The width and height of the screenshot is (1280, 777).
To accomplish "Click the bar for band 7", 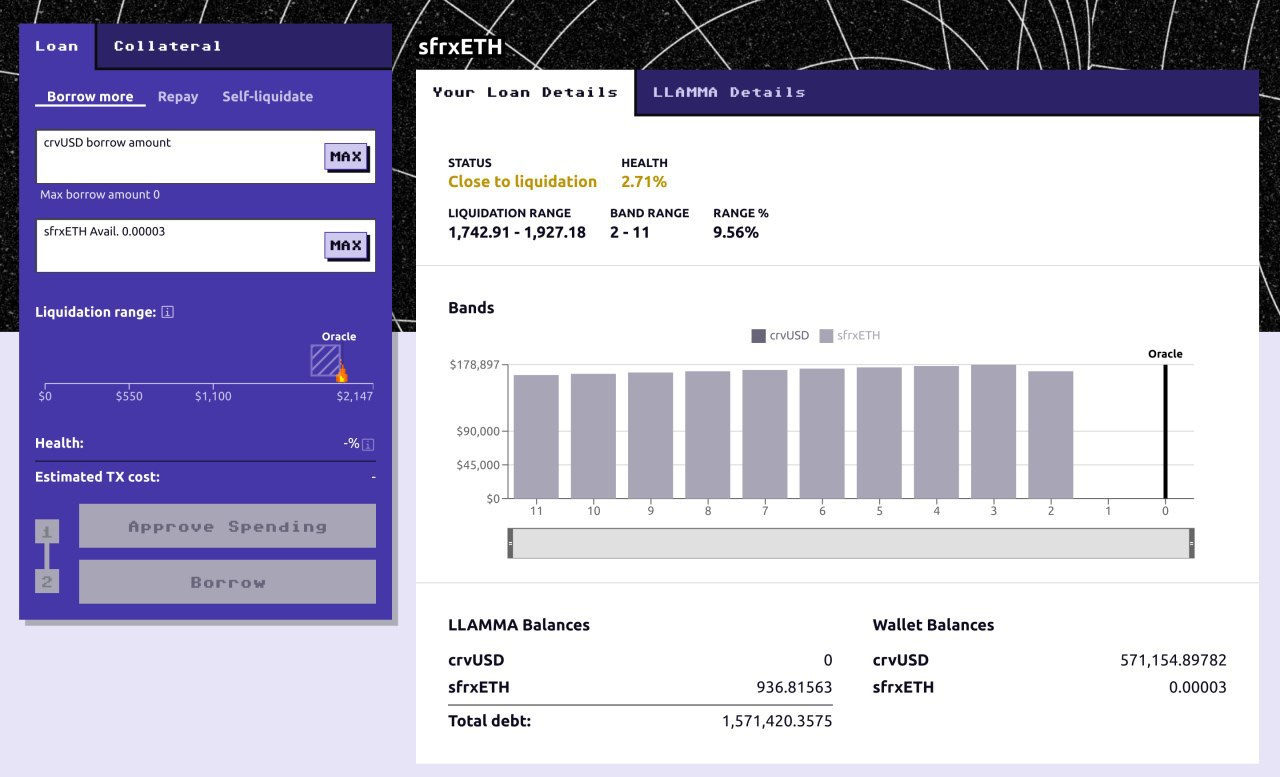I will pos(764,434).
